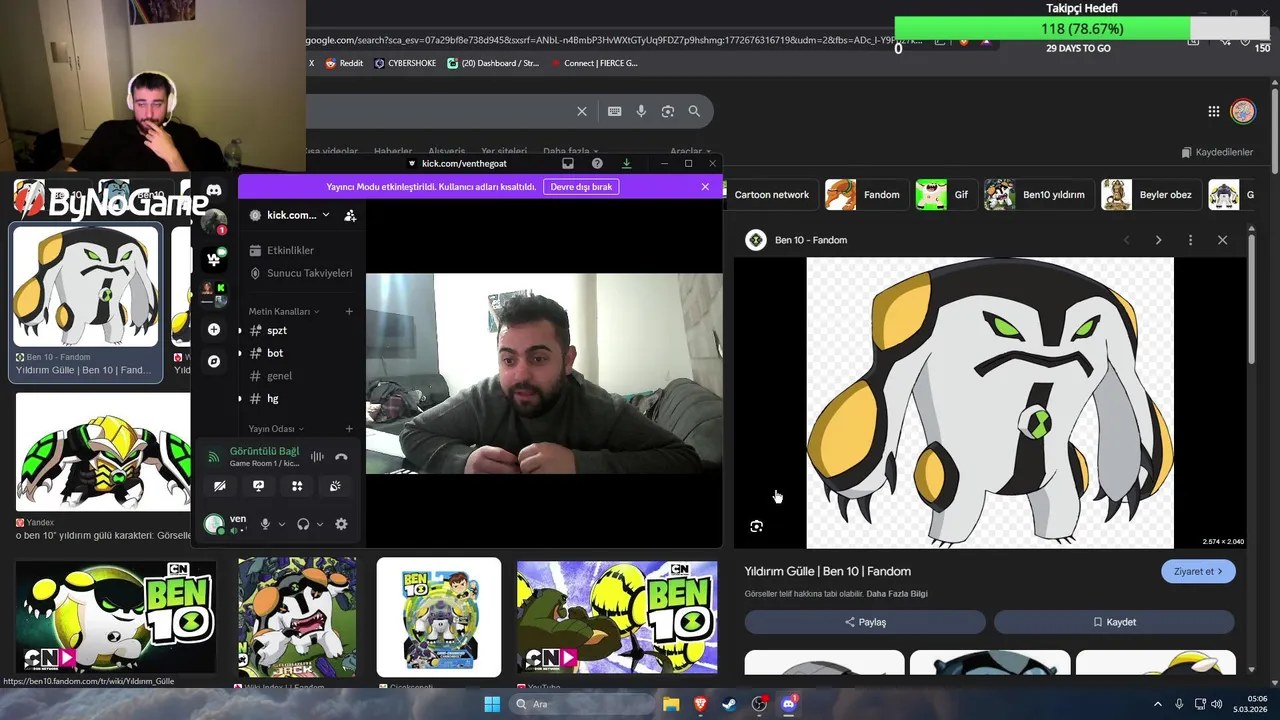Expand the kick.com server name dropdown
This screenshot has height=720, width=1280.
[325, 215]
